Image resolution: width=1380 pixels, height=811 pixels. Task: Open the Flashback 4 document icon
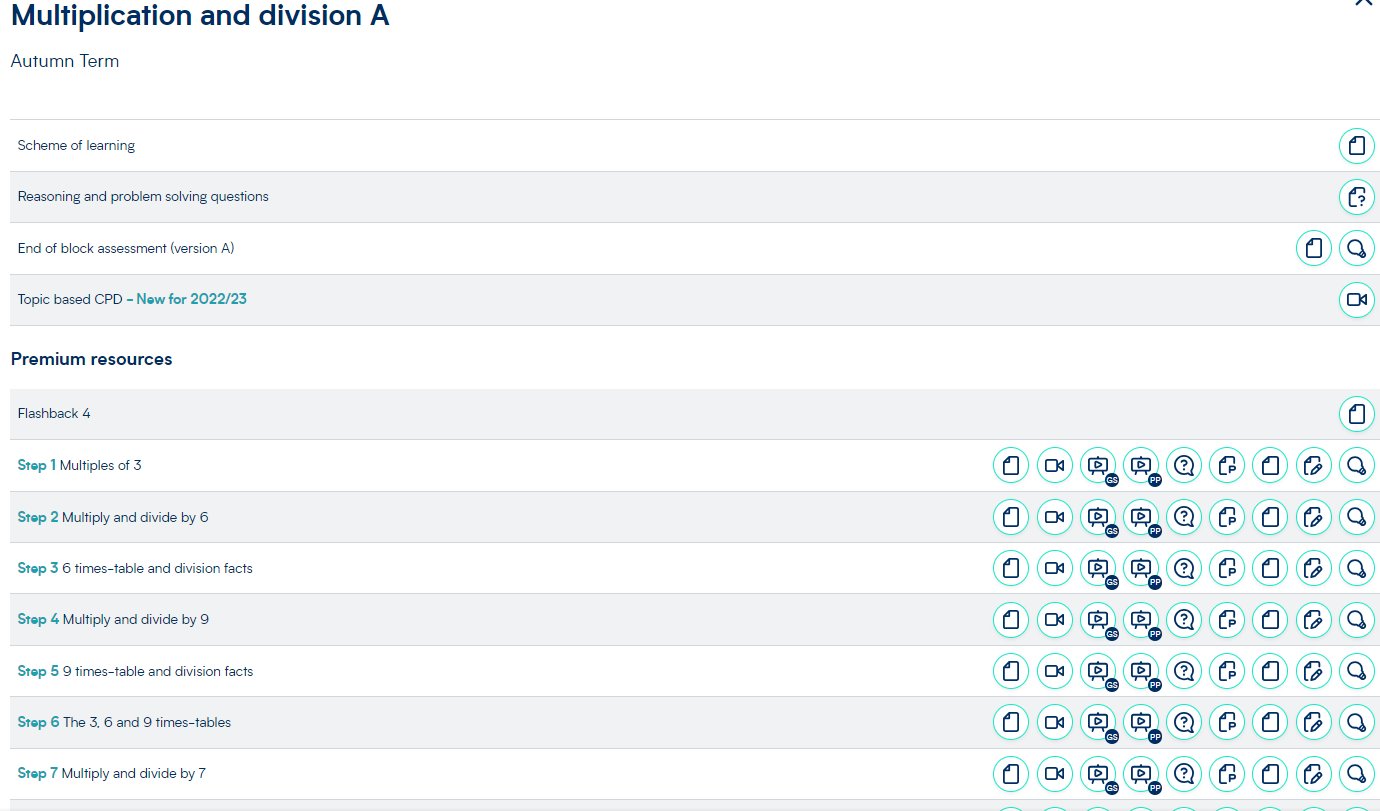1356,413
